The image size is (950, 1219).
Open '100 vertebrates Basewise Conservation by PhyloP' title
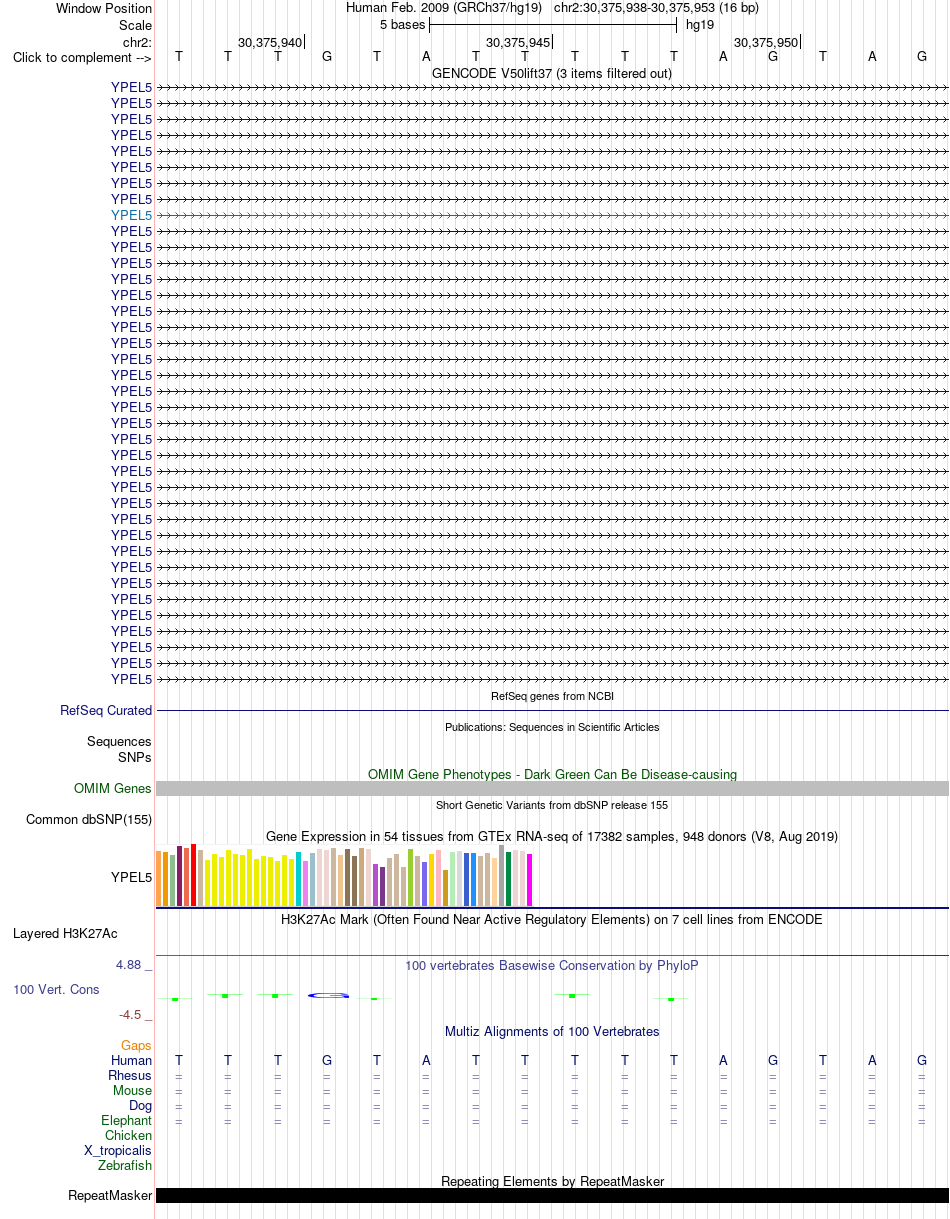(x=552, y=966)
